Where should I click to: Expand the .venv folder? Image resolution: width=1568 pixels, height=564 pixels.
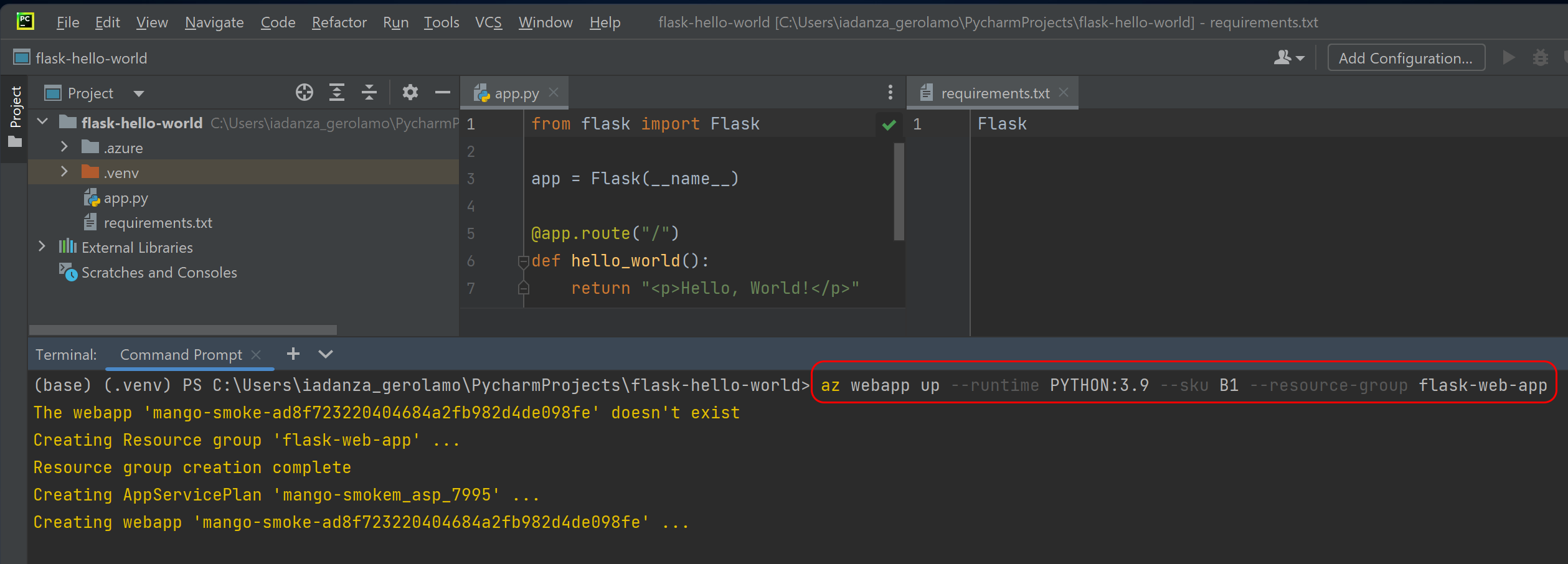pos(64,172)
